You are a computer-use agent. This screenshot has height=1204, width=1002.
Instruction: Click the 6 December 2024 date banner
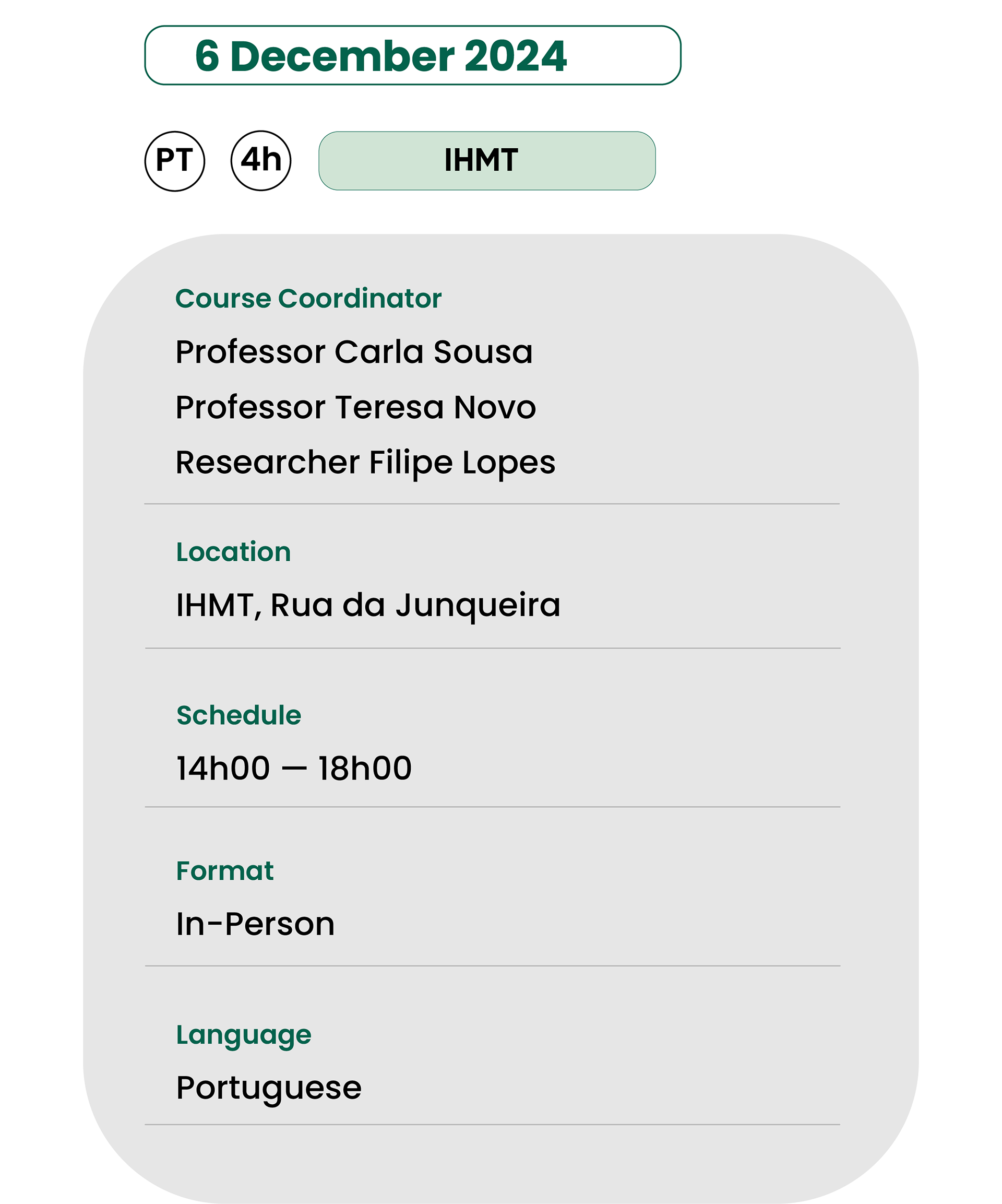(413, 56)
